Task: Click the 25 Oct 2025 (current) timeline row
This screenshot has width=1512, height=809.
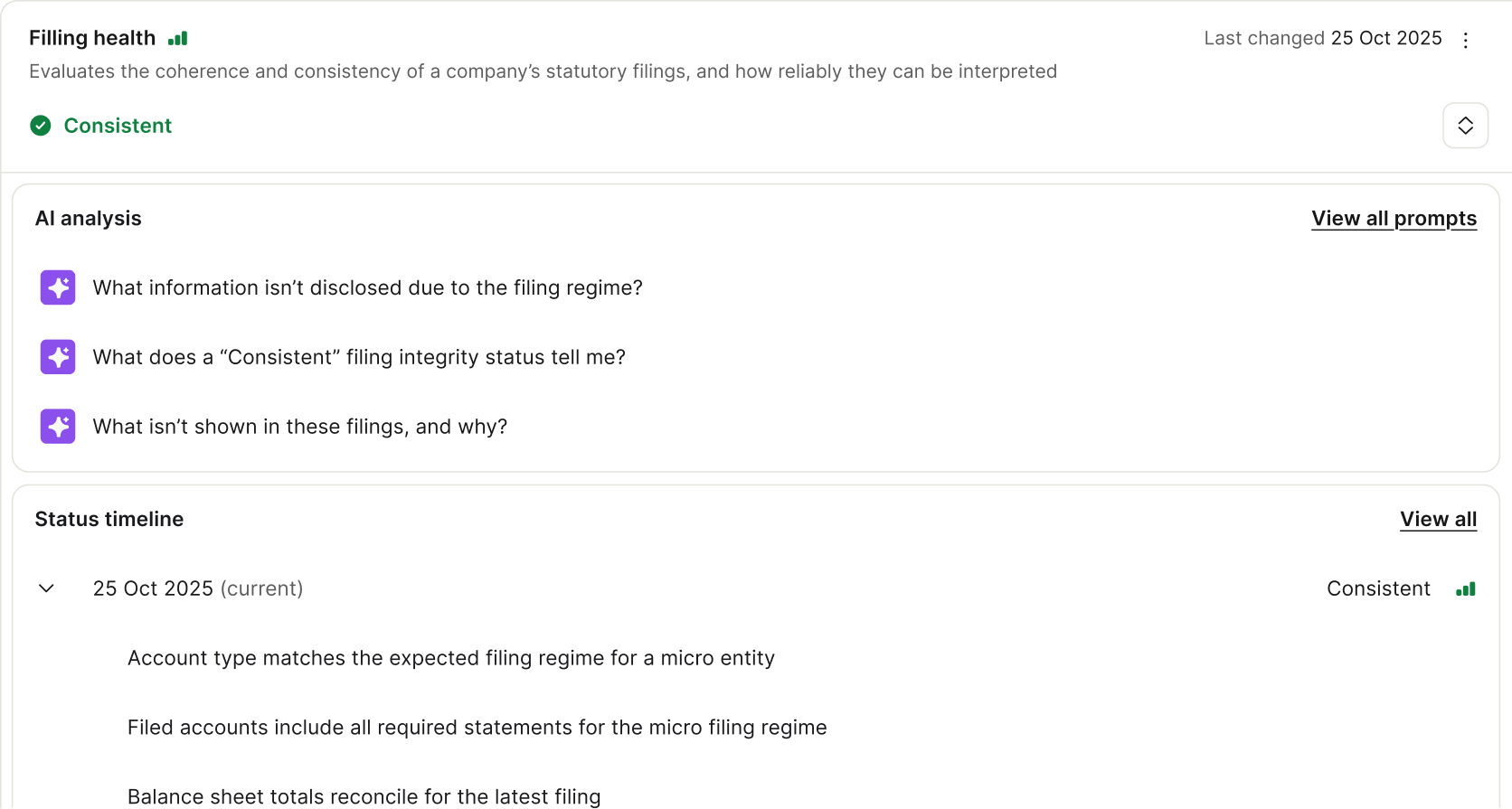Action: [x=198, y=588]
